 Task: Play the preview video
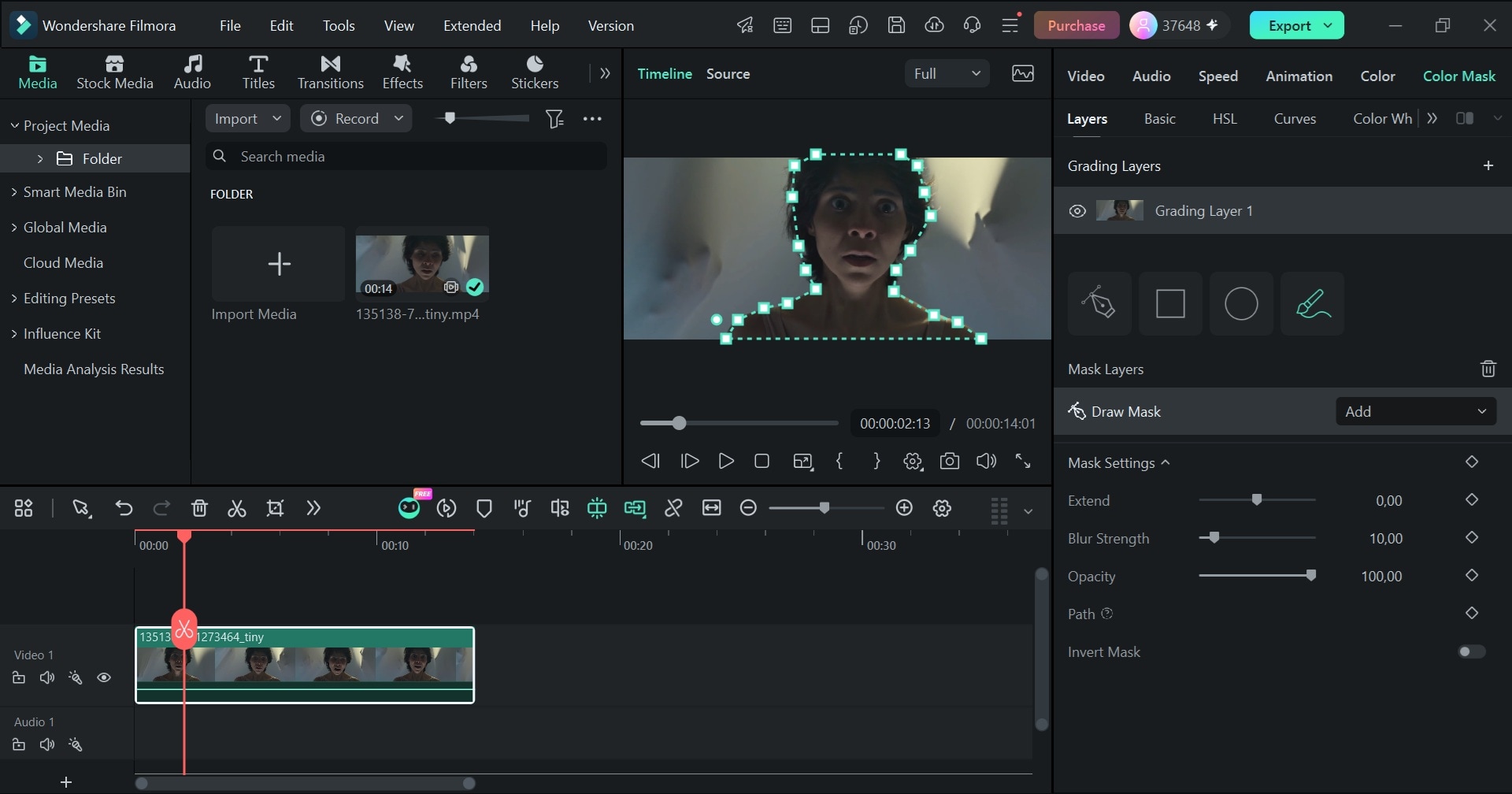[726, 462]
